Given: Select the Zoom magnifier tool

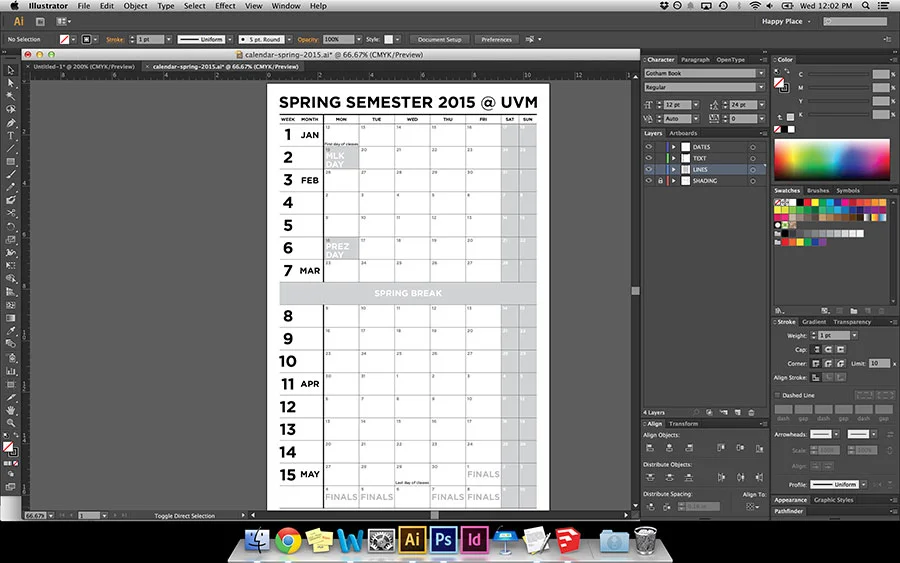Looking at the screenshot, I should point(10,424).
